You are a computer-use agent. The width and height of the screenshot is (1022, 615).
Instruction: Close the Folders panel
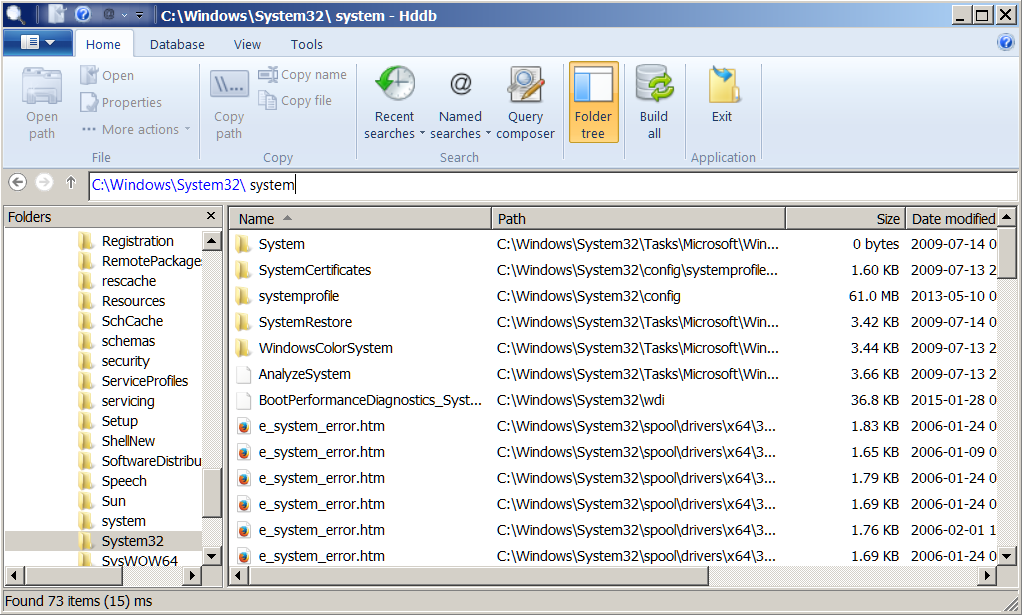tap(211, 216)
